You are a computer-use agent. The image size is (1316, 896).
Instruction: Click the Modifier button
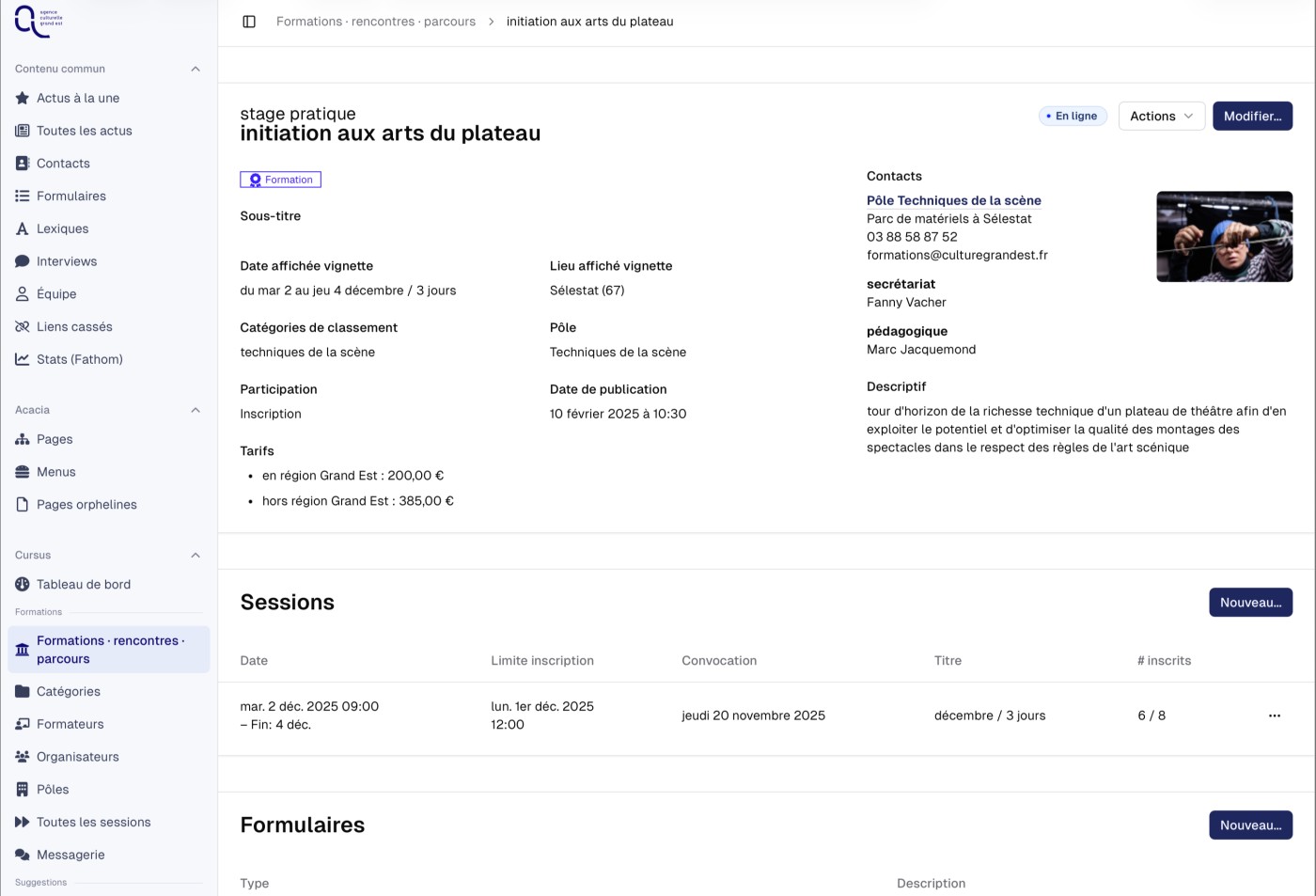pos(1252,116)
